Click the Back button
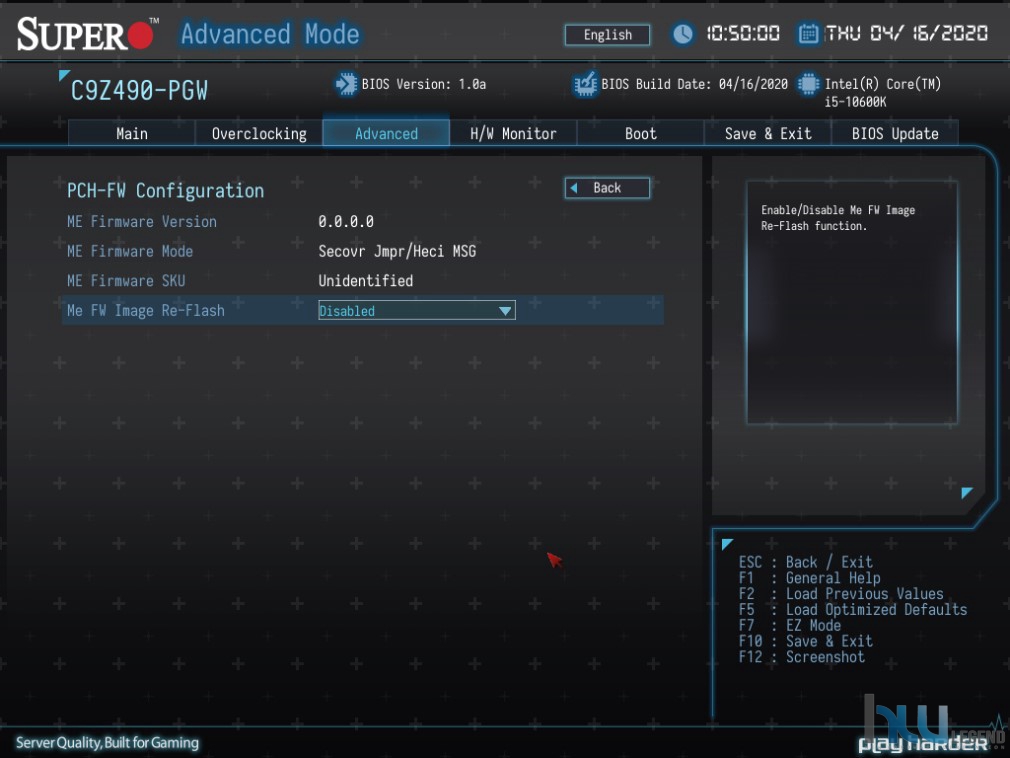The height and width of the screenshot is (758, 1010). point(607,188)
